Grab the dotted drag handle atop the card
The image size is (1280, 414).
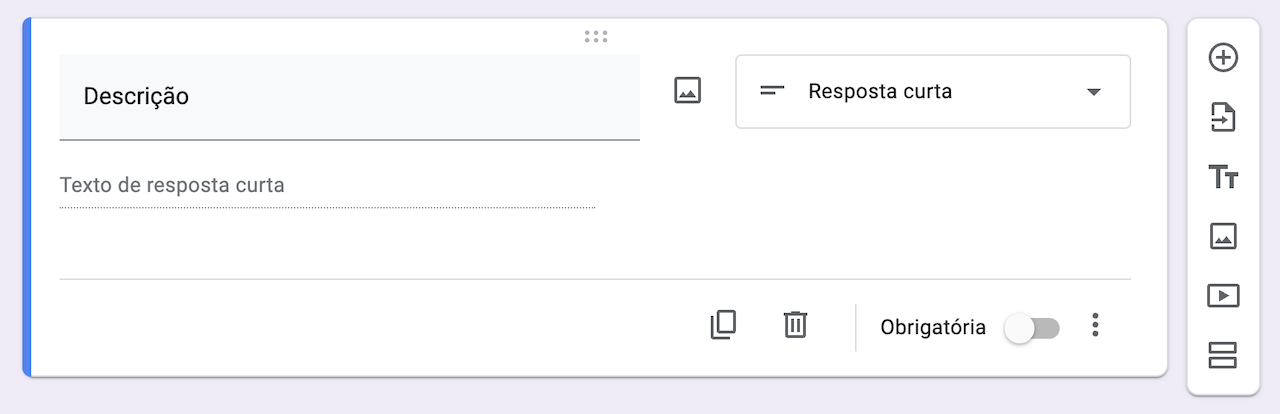pos(596,37)
